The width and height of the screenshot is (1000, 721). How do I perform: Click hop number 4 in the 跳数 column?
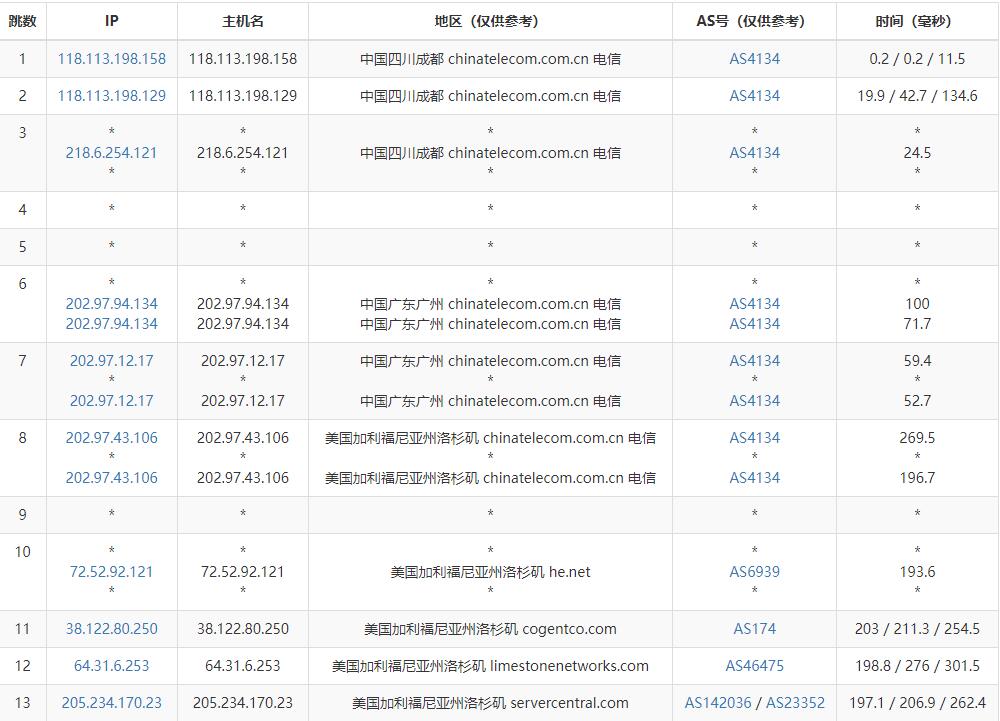click(x=22, y=210)
